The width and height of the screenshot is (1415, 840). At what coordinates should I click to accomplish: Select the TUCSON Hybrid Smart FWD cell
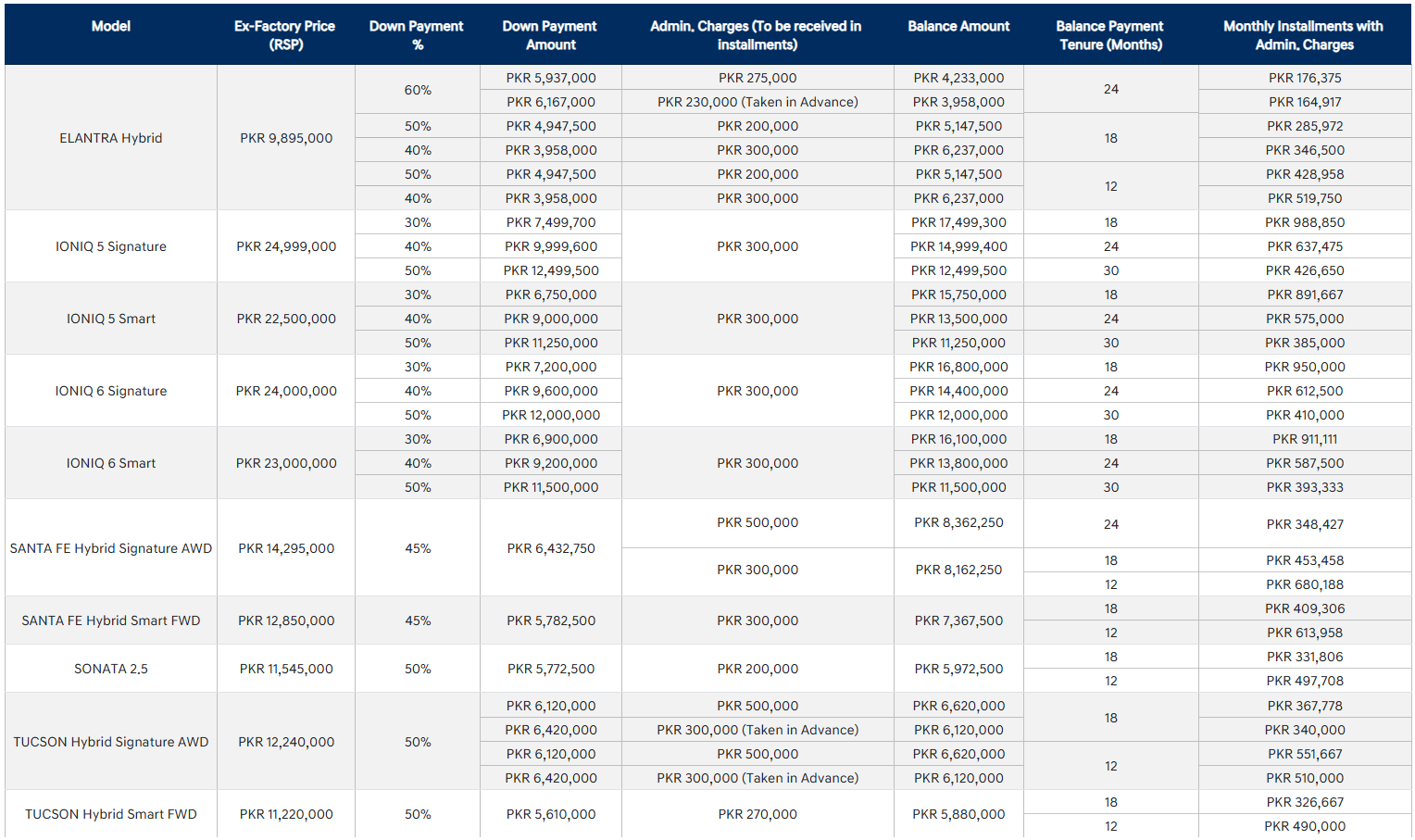(x=111, y=814)
